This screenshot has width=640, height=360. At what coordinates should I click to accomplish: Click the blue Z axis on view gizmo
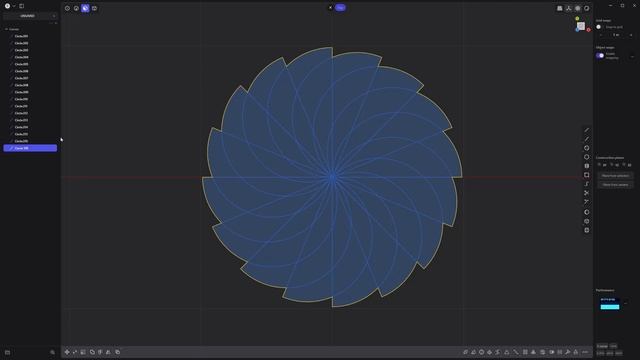[577, 30]
